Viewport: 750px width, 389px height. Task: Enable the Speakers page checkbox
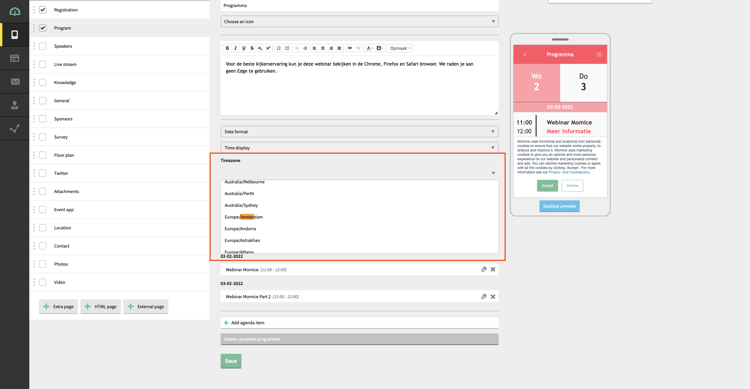click(x=43, y=46)
